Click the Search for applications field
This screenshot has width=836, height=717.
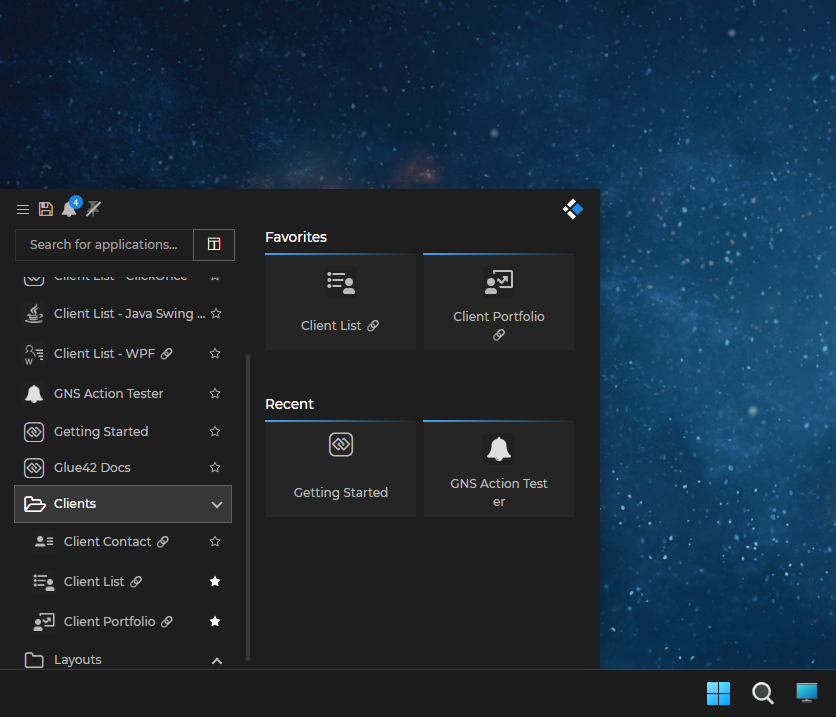click(104, 244)
